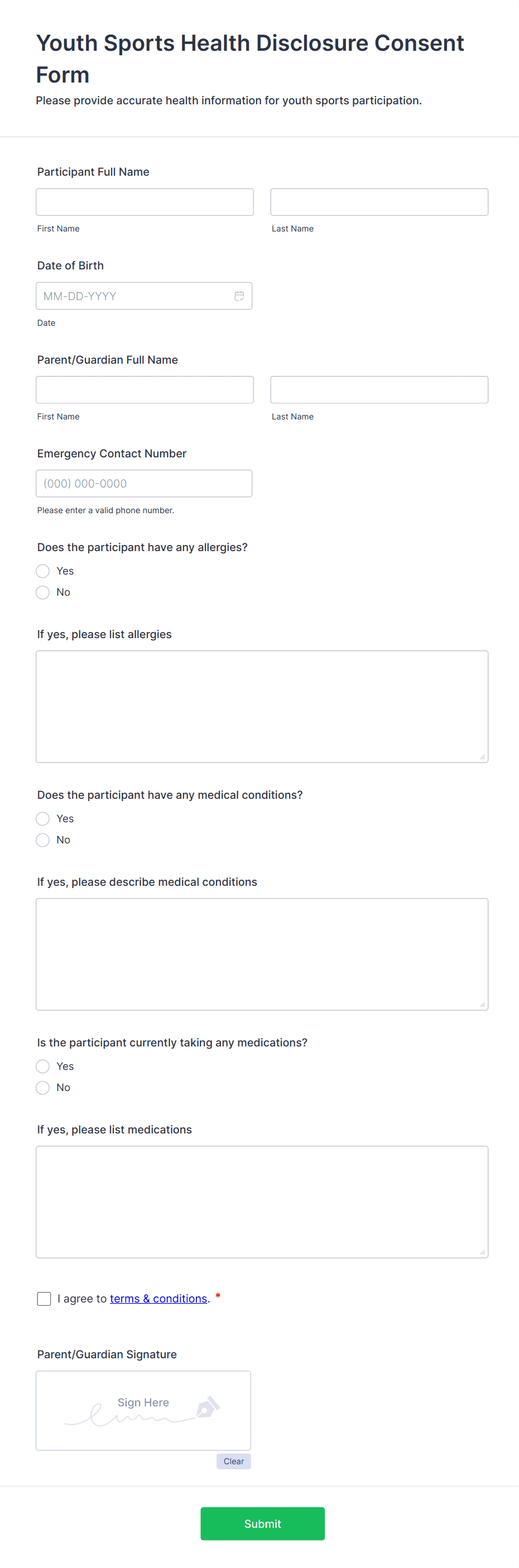Open the calendar picker for Date of Birth

pos(239,296)
